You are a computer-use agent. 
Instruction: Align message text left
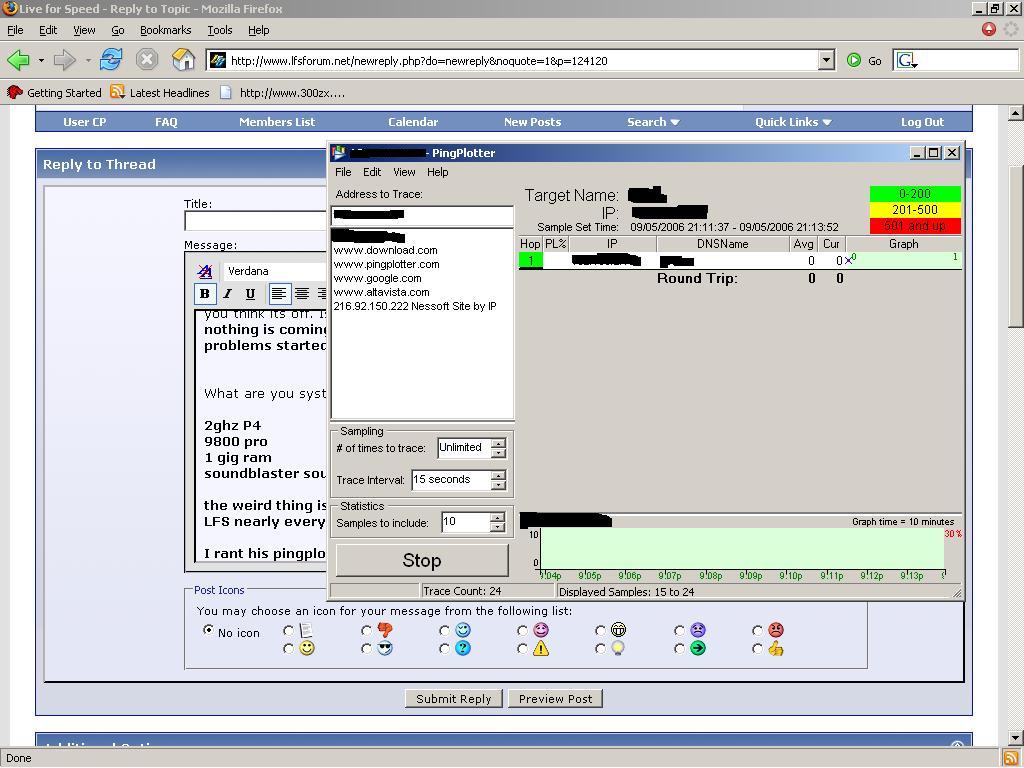(x=279, y=294)
